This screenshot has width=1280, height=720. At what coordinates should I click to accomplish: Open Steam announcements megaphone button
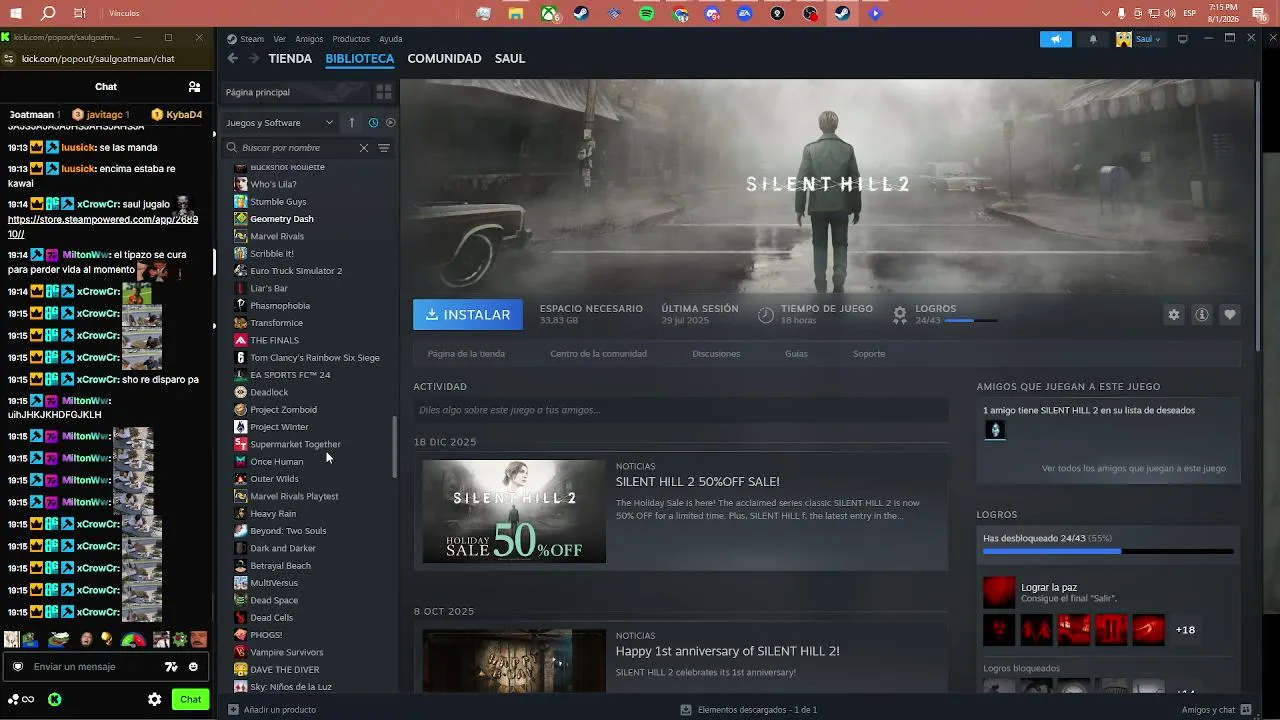point(1055,39)
